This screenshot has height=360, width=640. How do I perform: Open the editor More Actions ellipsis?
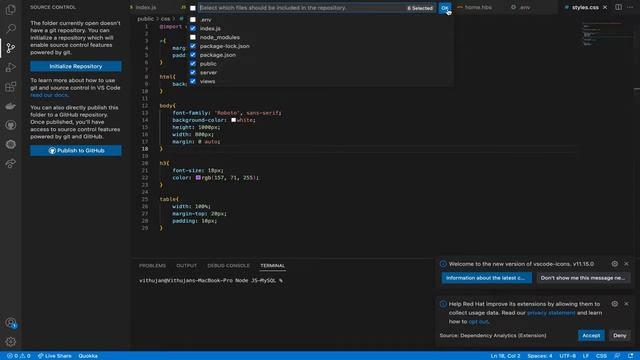pyautogui.click(x=630, y=7)
